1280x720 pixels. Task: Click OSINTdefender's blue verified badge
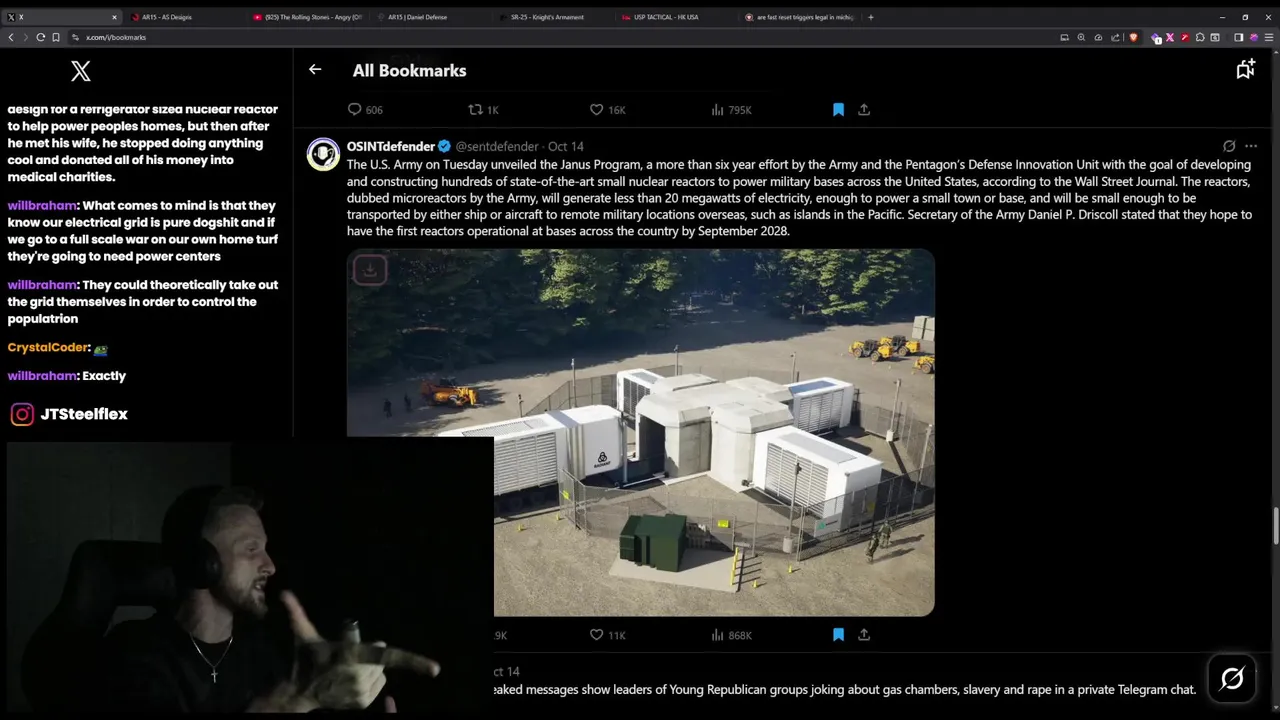444,146
